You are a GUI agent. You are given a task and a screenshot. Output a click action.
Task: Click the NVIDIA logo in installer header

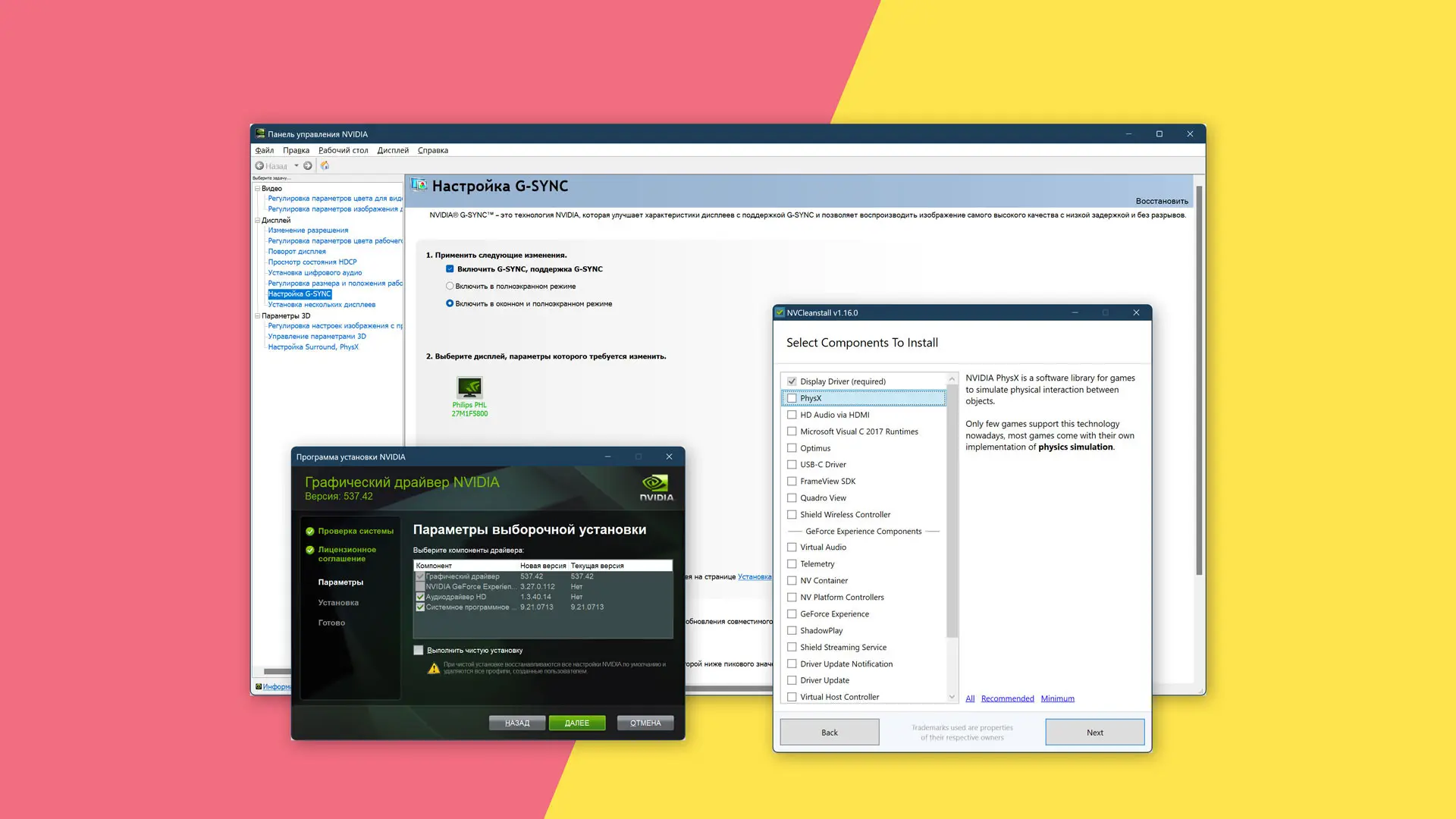[x=656, y=487]
